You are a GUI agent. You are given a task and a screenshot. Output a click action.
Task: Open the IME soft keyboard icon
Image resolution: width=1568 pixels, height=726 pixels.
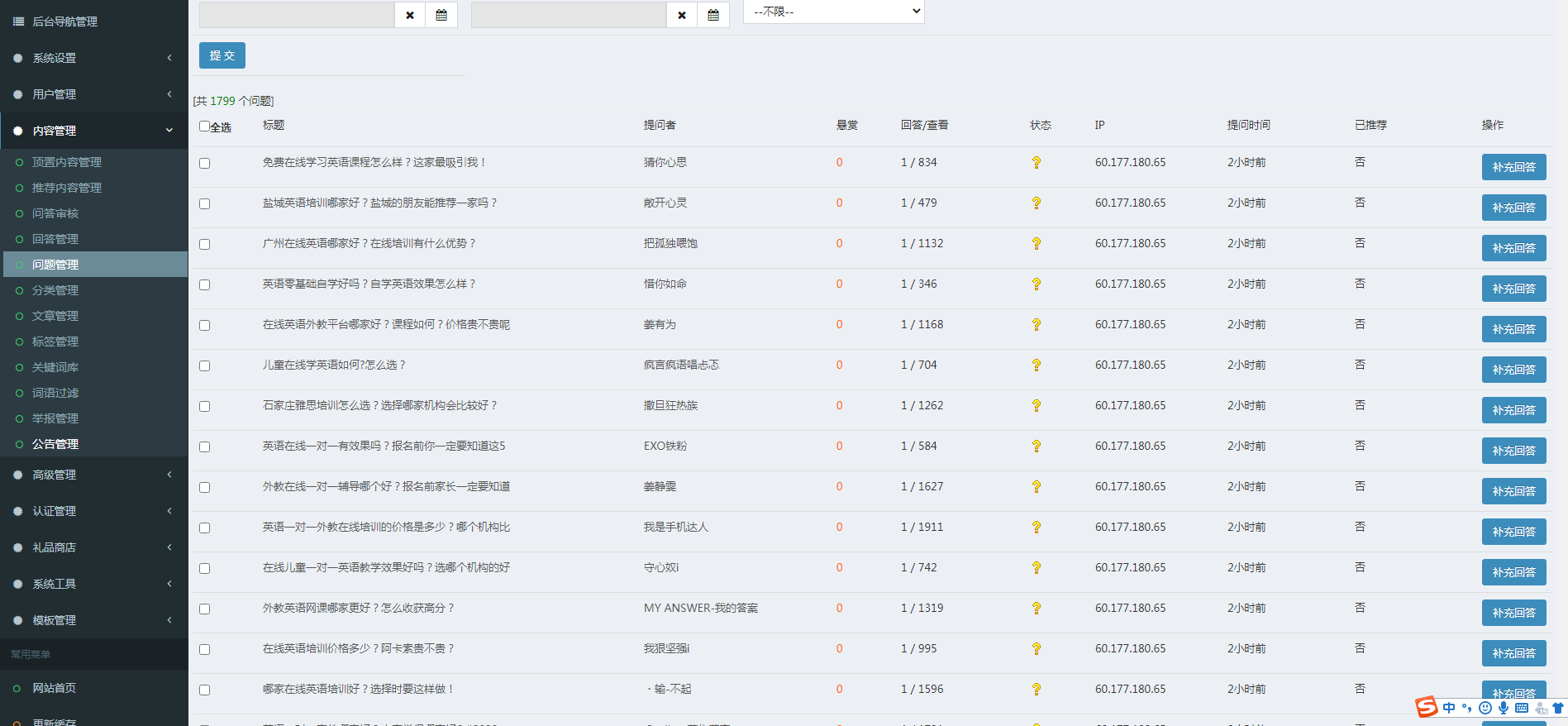coord(1522,708)
